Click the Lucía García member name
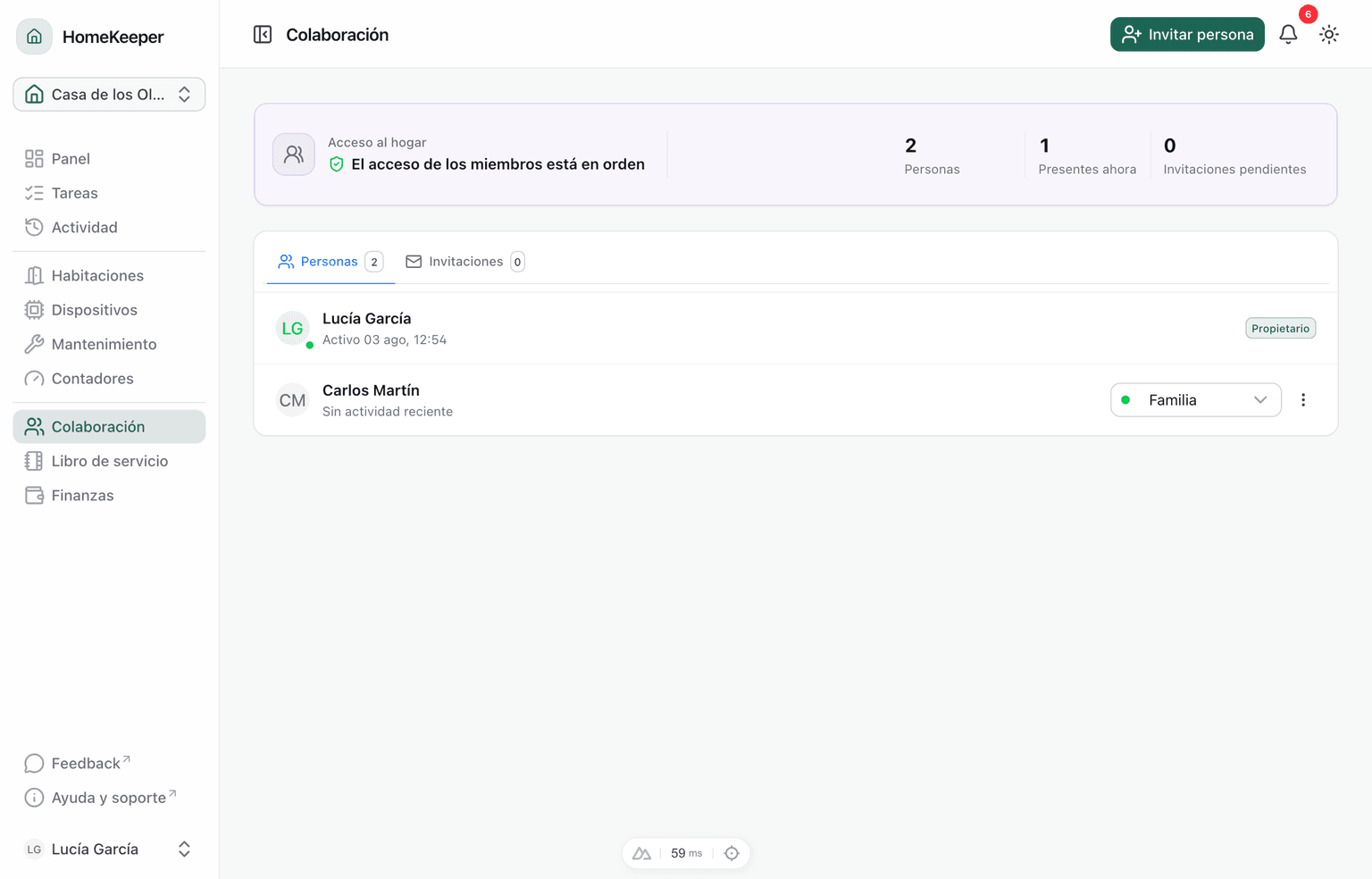This screenshot has height=879, width=1372. point(367,319)
